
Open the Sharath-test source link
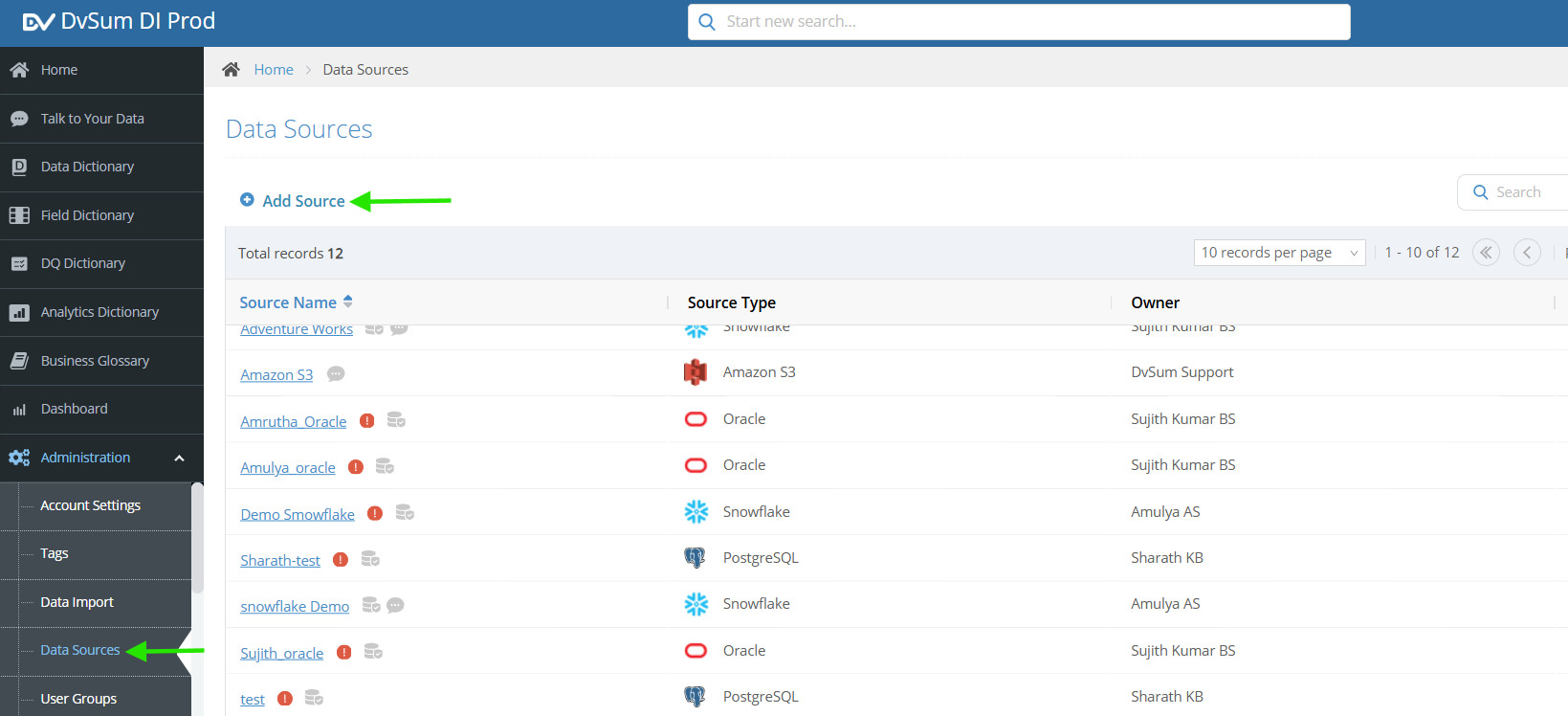pyautogui.click(x=280, y=560)
